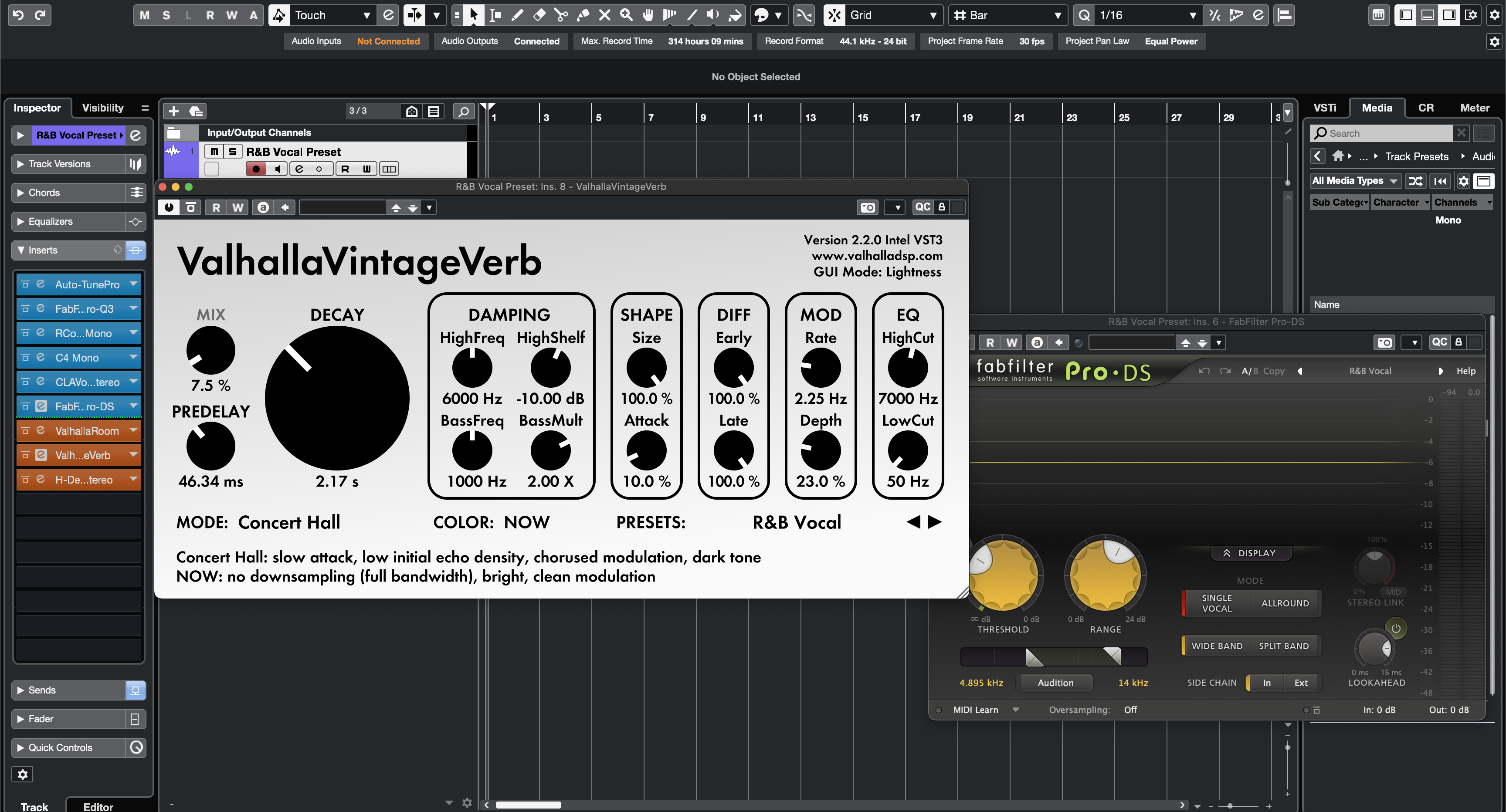Open the All Media Types dropdown
This screenshot has height=812, width=1506.
pyautogui.click(x=1355, y=181)
